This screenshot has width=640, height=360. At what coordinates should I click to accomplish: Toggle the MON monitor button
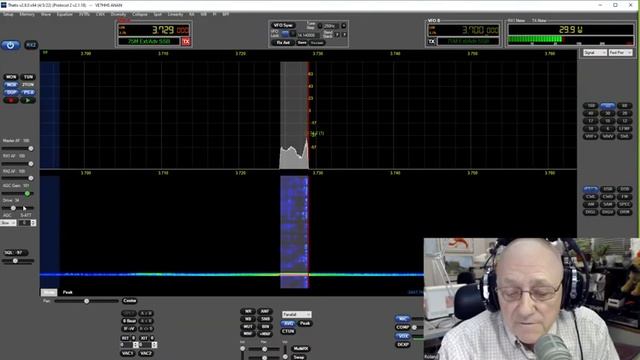11,77
